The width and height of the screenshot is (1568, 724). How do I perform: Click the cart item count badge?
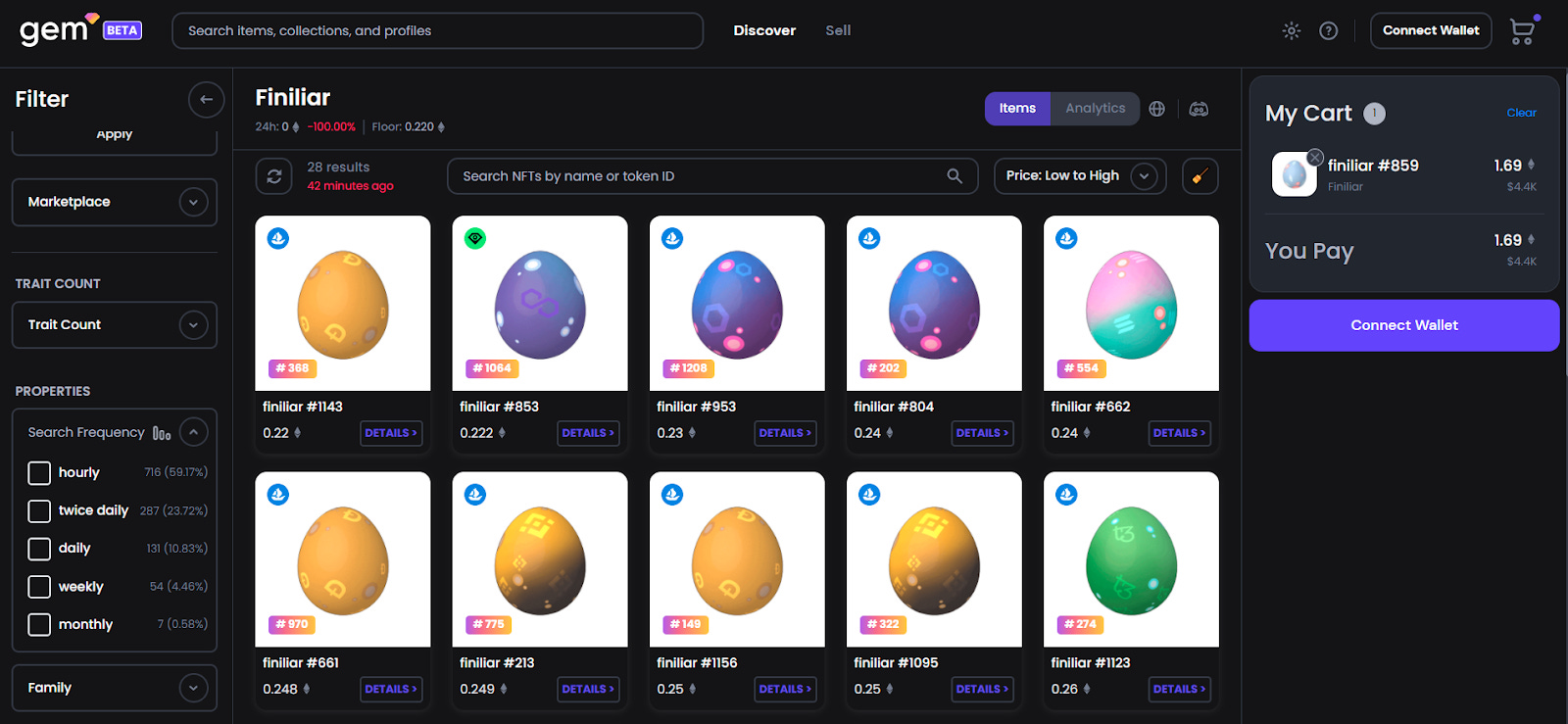click(1374, 114)
